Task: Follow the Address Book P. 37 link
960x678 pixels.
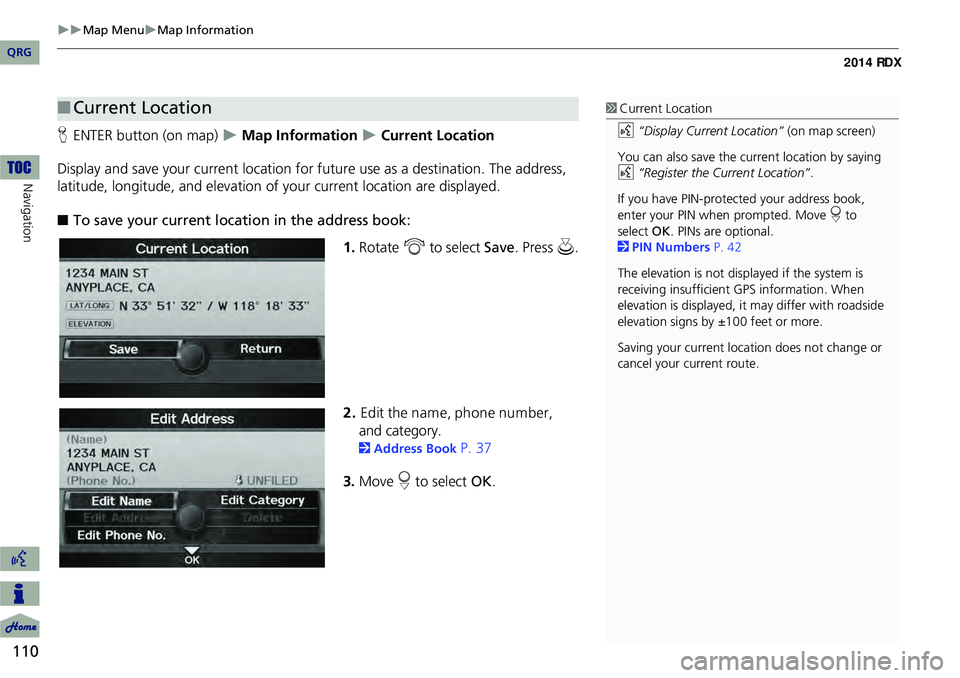Action: pyautogui.click(x=425, y=448)
